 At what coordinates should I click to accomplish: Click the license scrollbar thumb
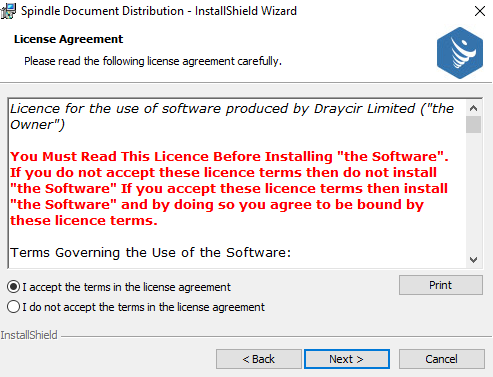(x=473, y=124)
